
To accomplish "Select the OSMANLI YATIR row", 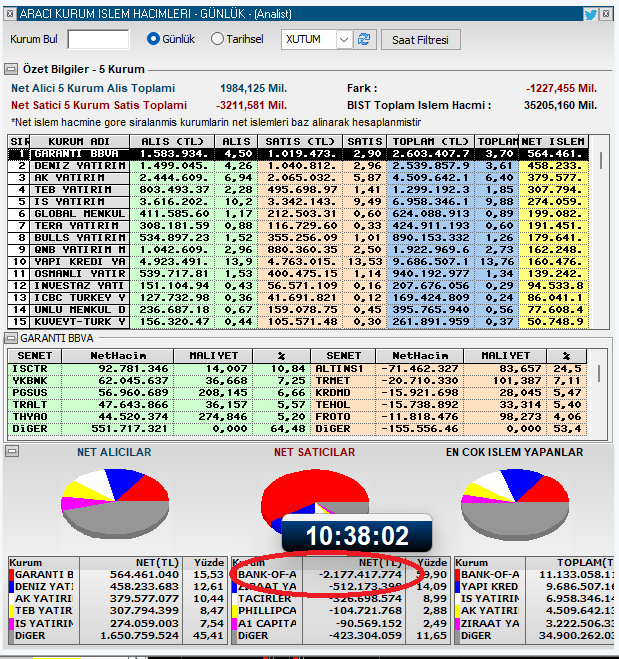I will 298,274.
